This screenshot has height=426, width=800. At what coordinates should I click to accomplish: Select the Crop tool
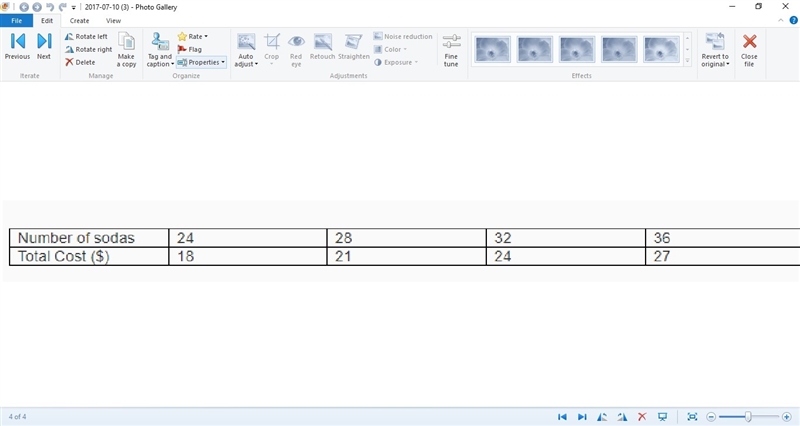(x=271, y=49)
